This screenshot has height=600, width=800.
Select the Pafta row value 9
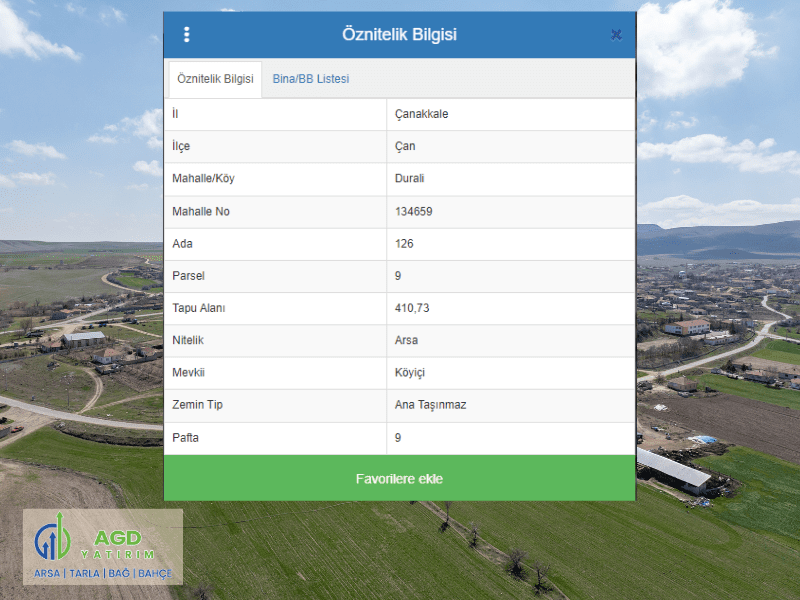[398, 438]
